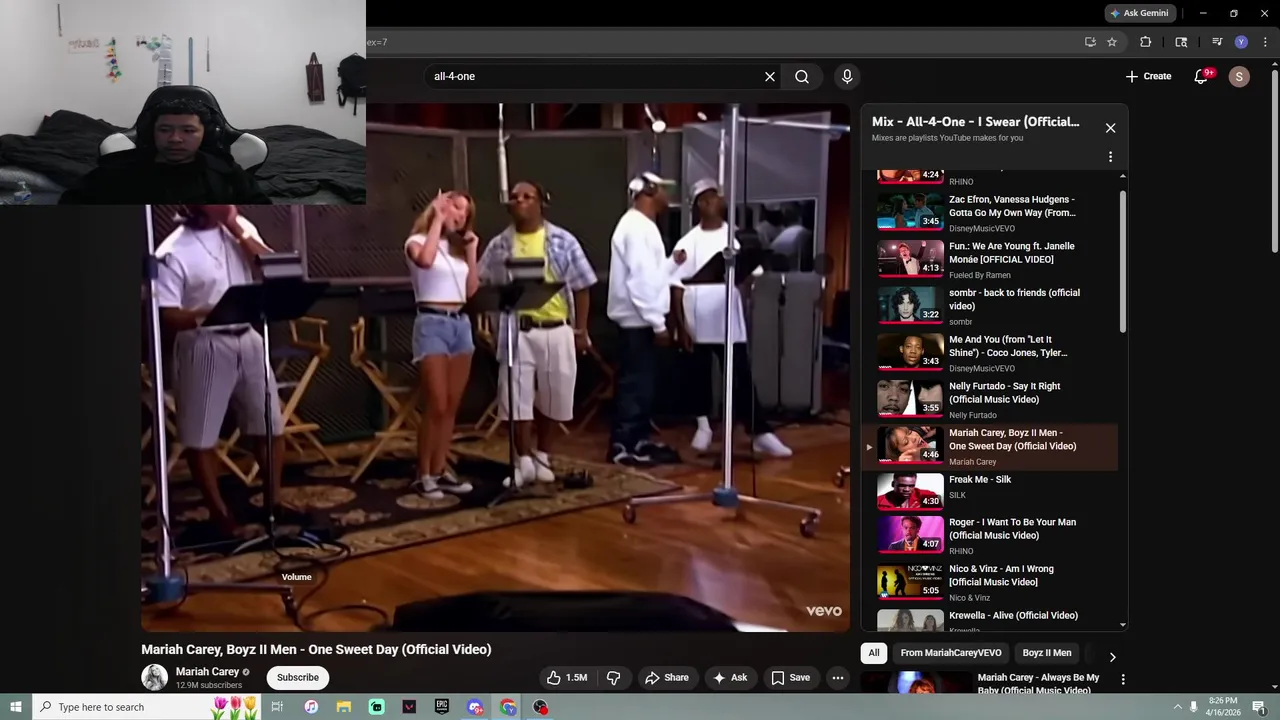Expand hidden system tray icons
The image size is (1280, 720).
point(1177,707)
